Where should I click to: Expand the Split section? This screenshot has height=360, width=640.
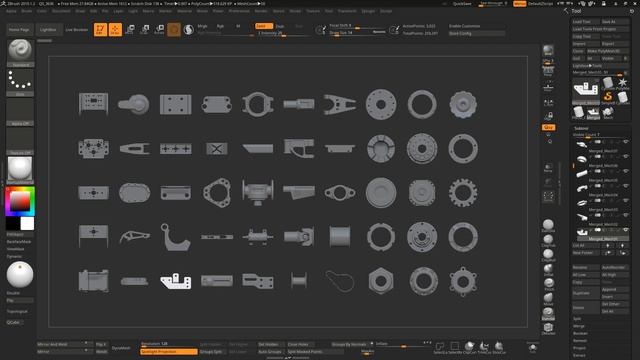[577, 319]
